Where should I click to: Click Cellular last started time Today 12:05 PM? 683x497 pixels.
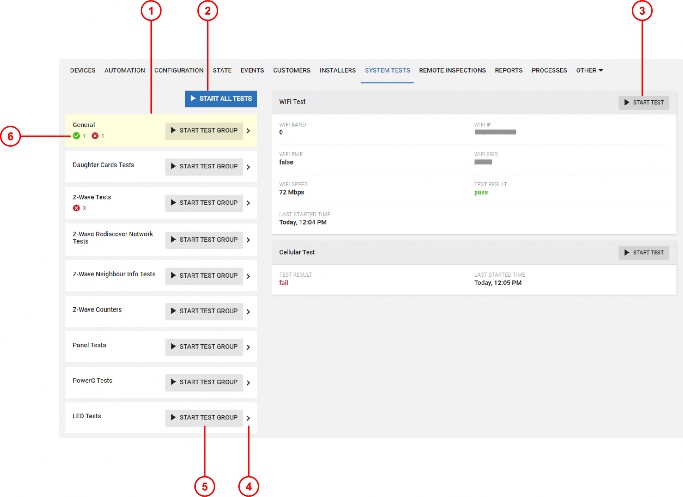tap(498, 283)
